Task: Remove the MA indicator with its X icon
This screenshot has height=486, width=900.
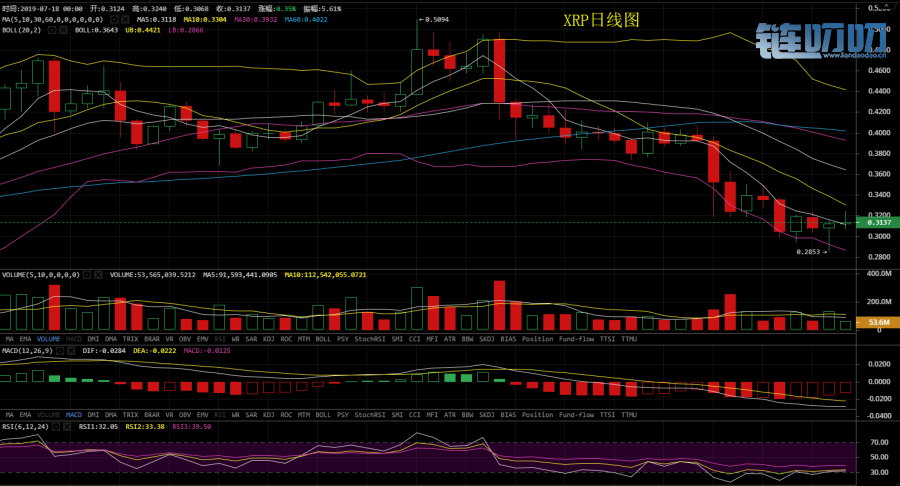Action: tap(125, 20)
